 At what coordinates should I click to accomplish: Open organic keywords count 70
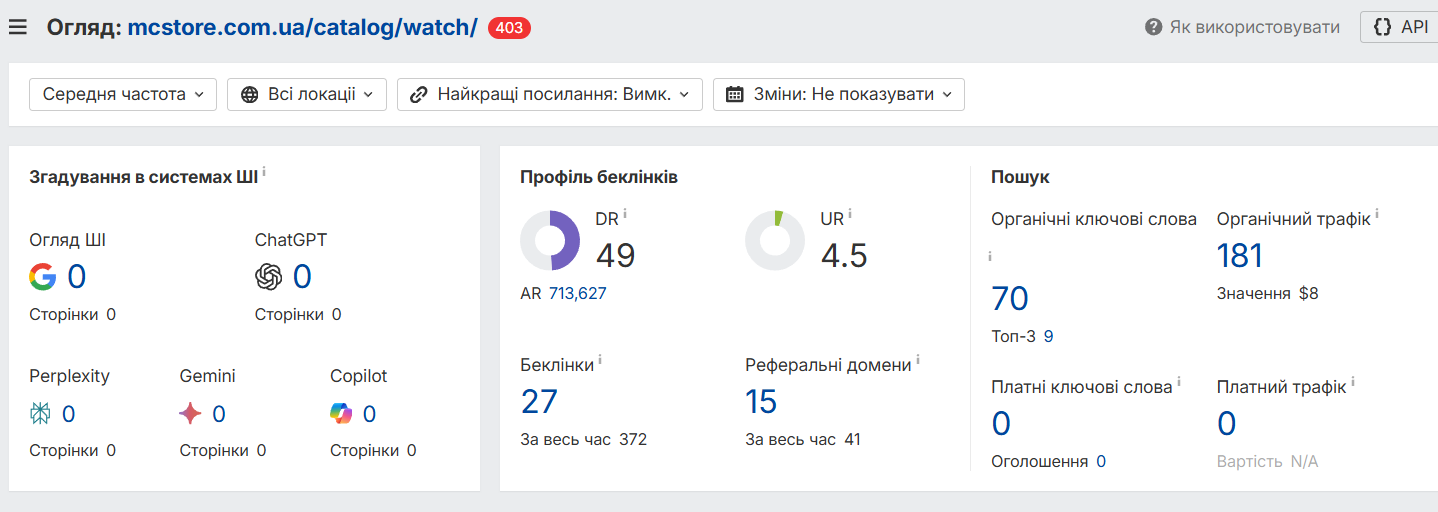pyautogui.click(x=1010, y=298)
